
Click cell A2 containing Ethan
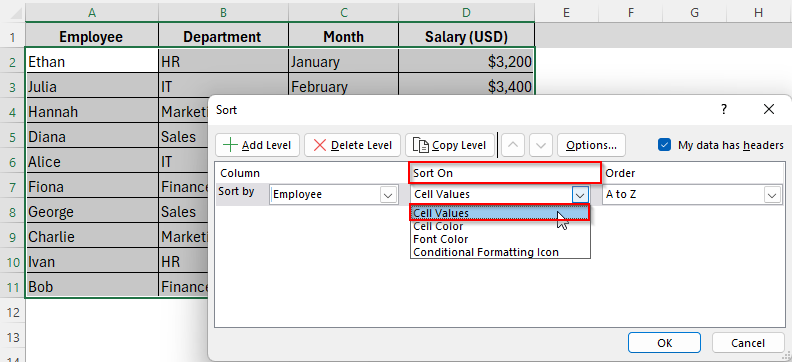(x=91, y=62)
